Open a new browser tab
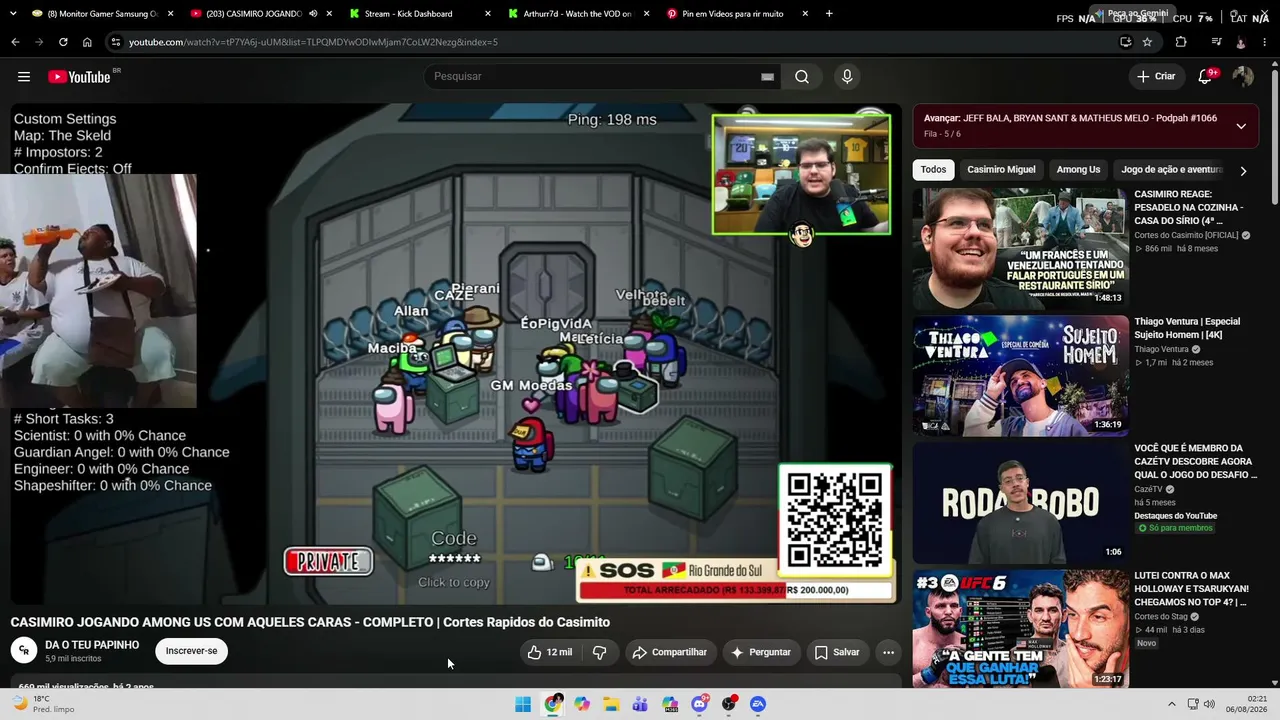 pyautogui.click(x=829, y=14)
